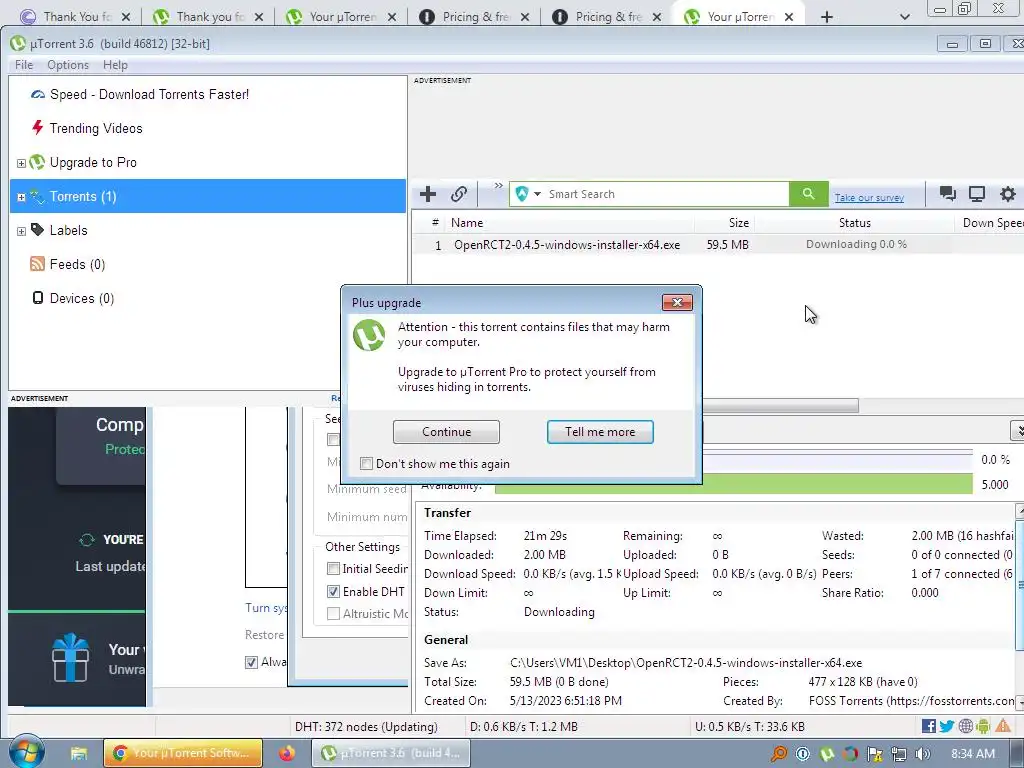This screenshot has height=768, width=1024.
Task: Toggle the Altruistic Mode checkbox
Action: tap(333, 614)
